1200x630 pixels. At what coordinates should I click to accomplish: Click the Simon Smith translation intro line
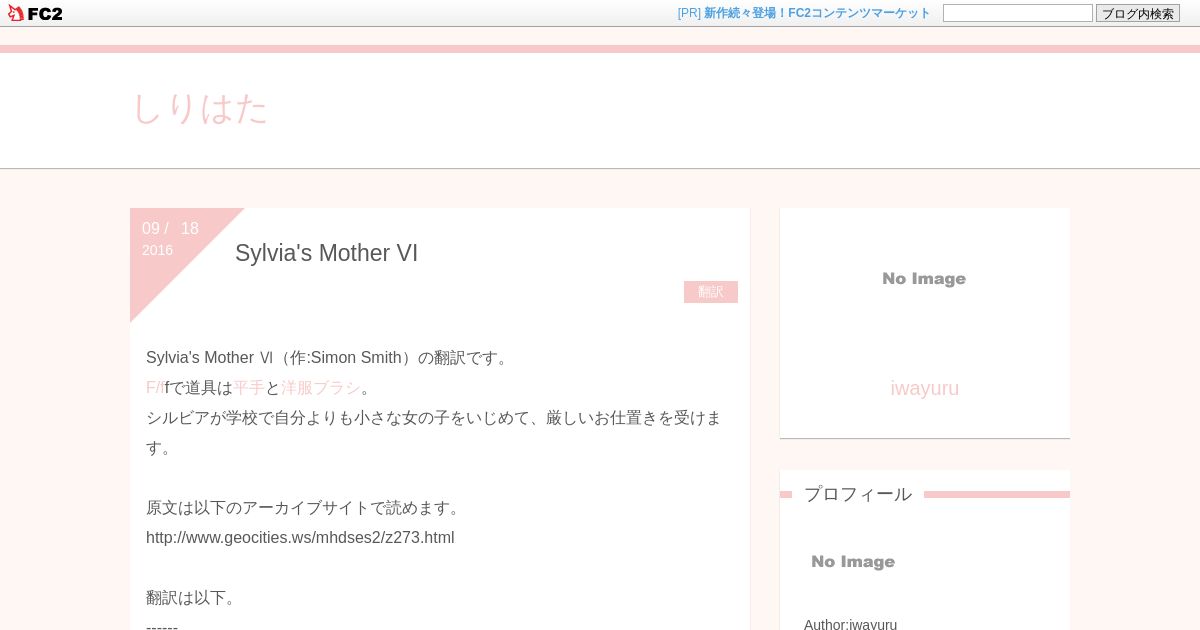click(330, 358)
